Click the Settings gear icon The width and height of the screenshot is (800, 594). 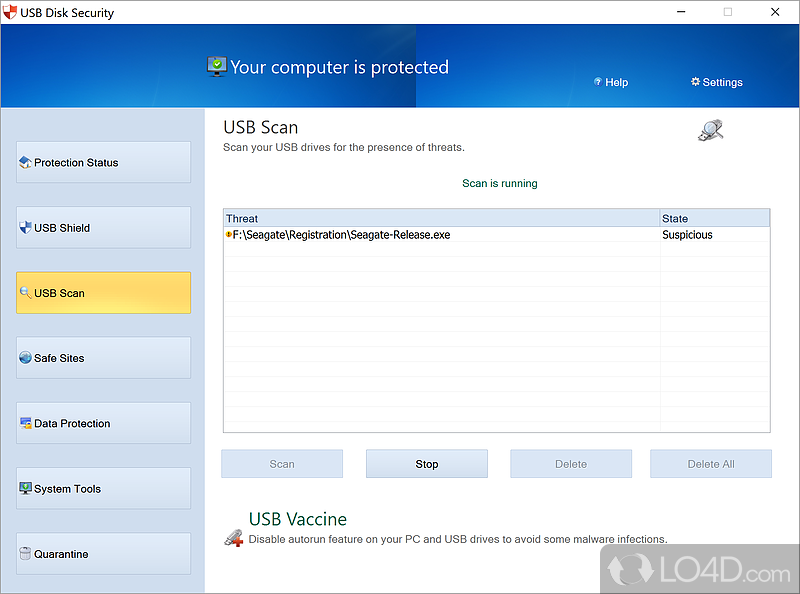(695, 82)
